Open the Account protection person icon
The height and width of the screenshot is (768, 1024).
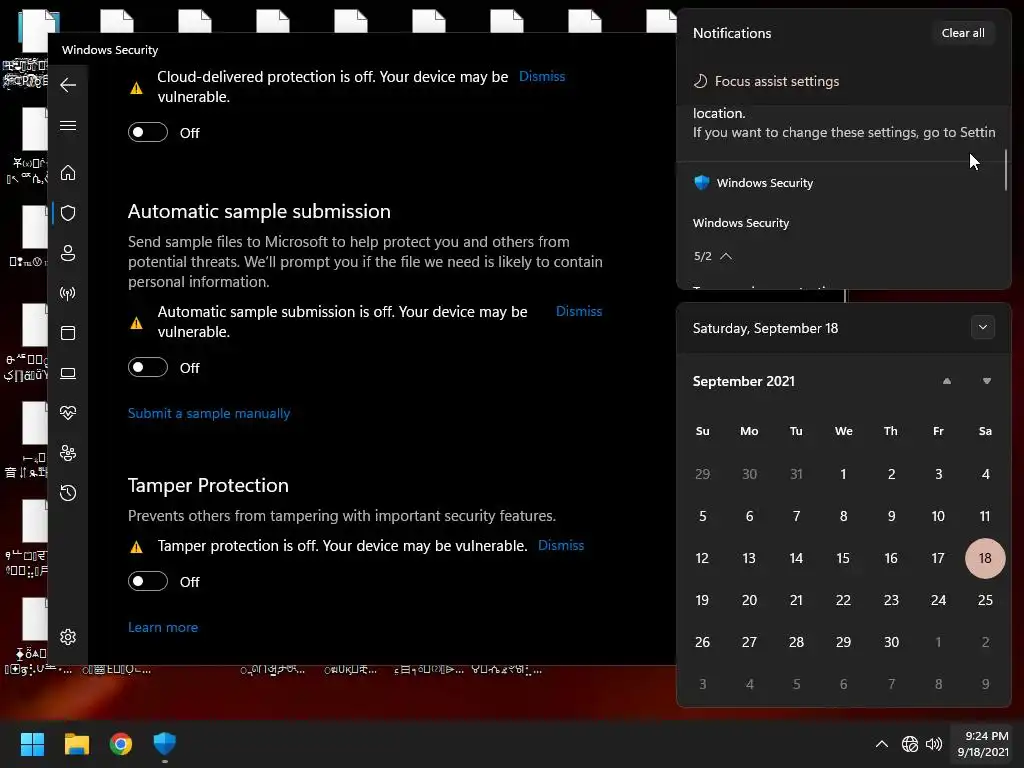tap(68, 253)
